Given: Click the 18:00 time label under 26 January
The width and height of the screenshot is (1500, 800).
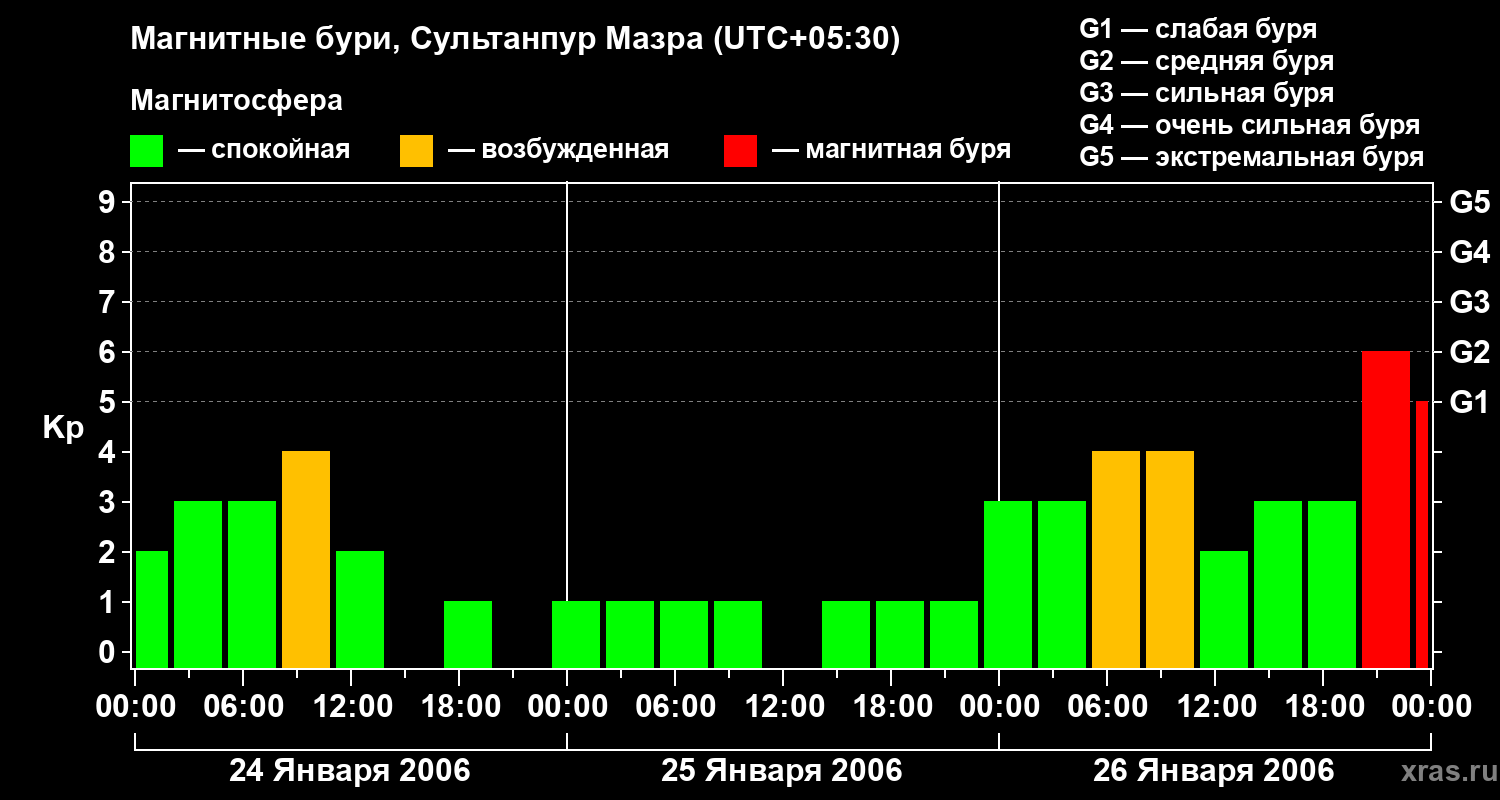Looking at the screenshot, I should click(x=1323, y=707).
